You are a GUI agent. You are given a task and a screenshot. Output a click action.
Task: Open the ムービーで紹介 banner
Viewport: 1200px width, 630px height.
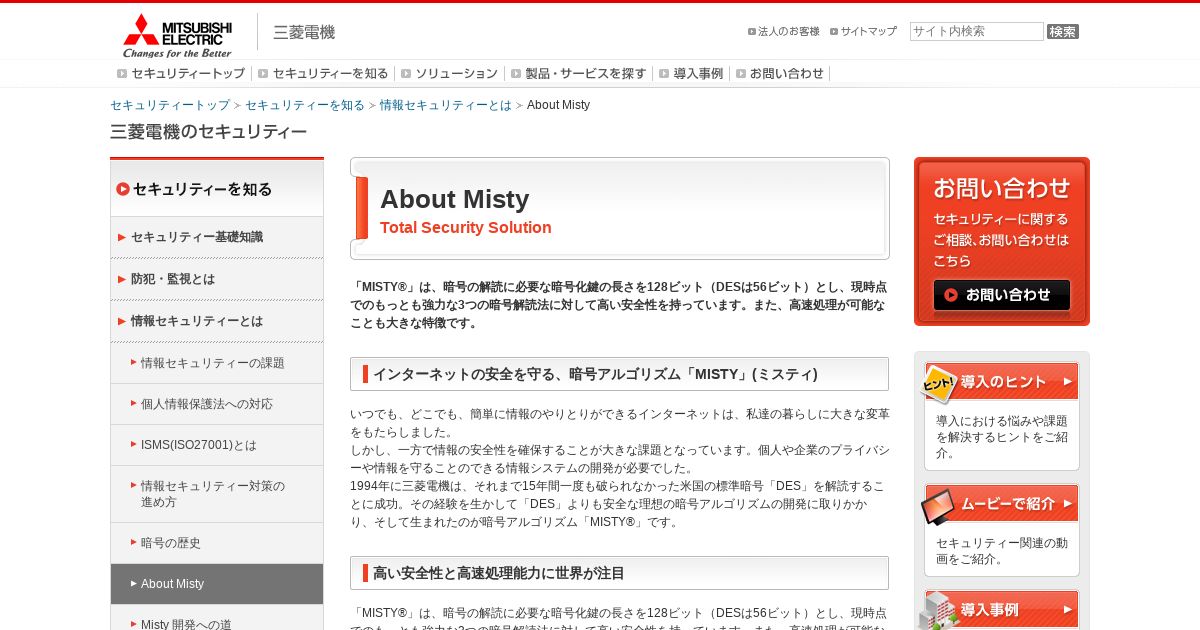coord(1002,504)
